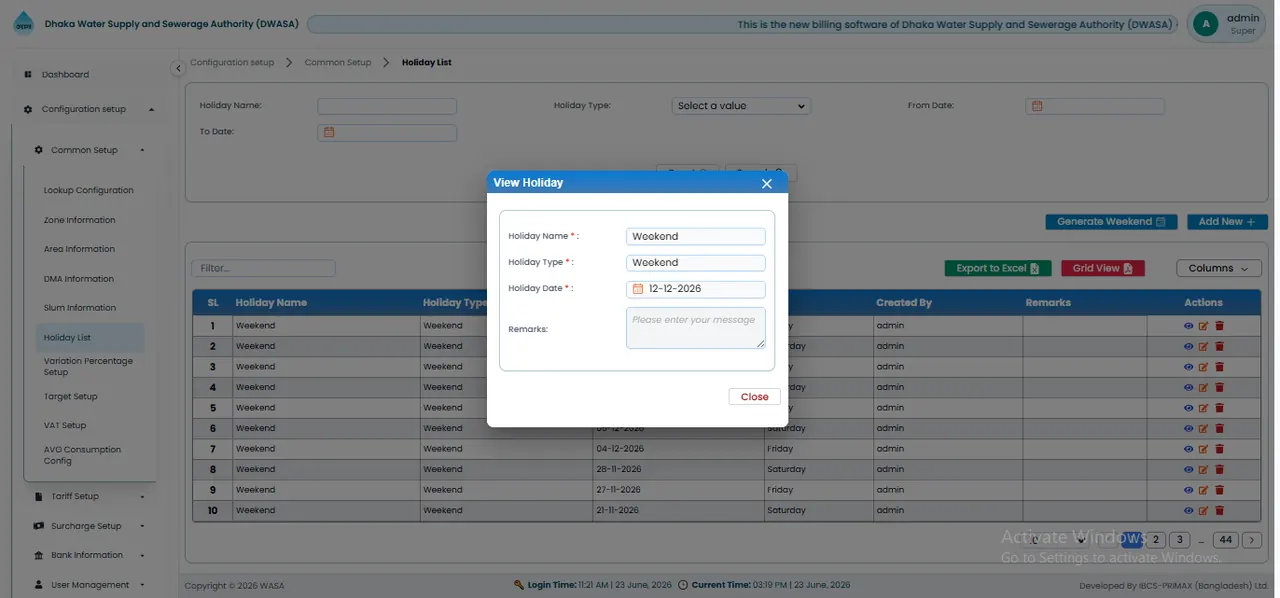1280x598 pixels.
Task: View holiday details for row 2
Action: 1189,346
